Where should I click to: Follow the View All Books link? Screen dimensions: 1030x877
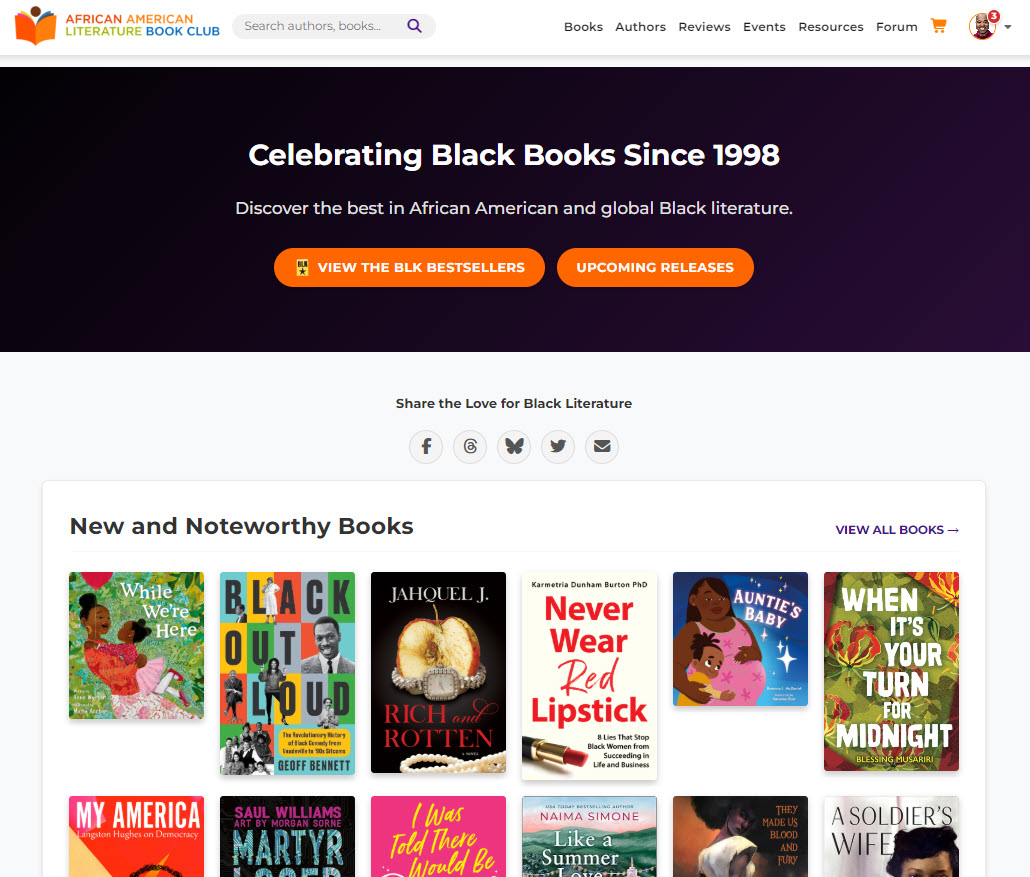(x=897, y=530)
